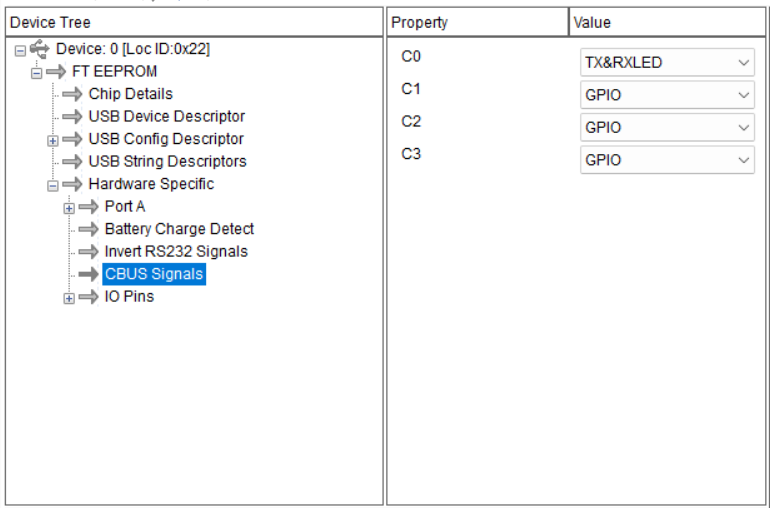Click the arrow icon beside USB Device Descriptor
Viewport: 770px width, 508px height.
(72, 117)
